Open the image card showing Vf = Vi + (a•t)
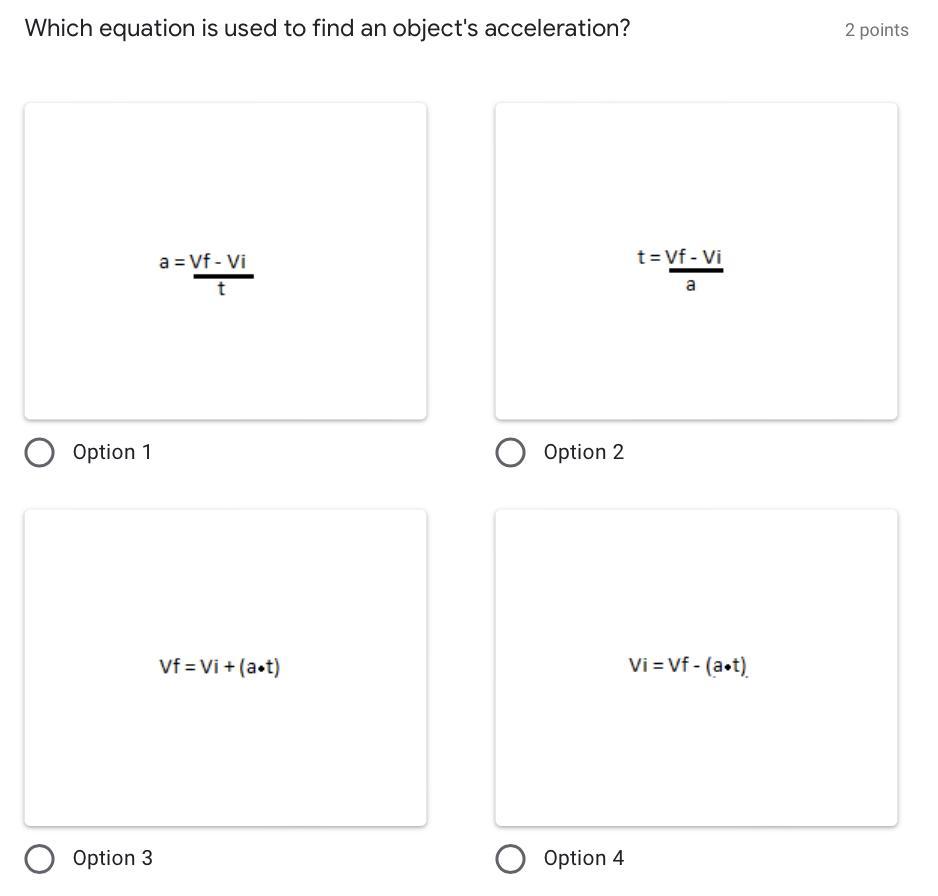 (226, 668)
